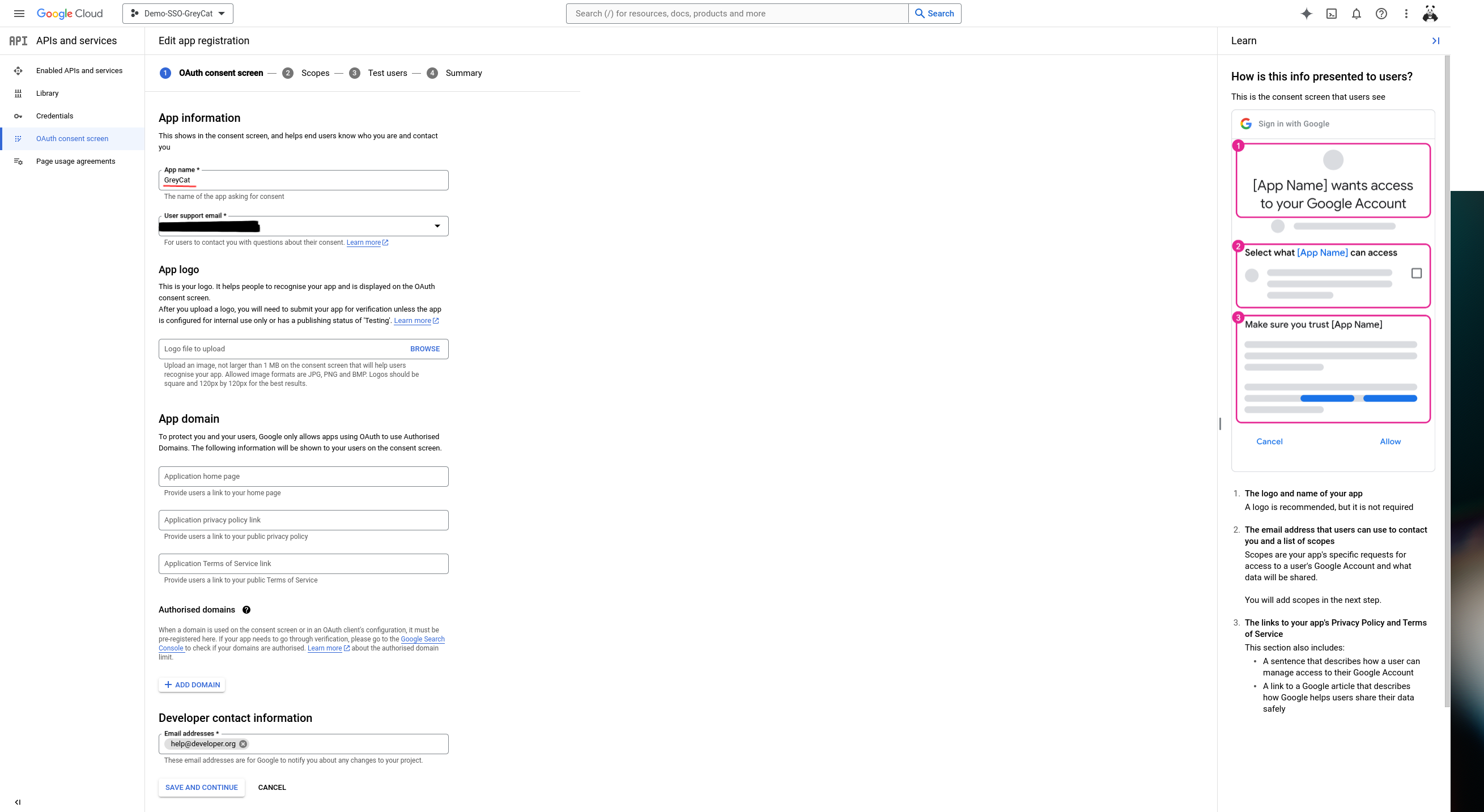Click the API logo in sidebar header

pos(19,40)
